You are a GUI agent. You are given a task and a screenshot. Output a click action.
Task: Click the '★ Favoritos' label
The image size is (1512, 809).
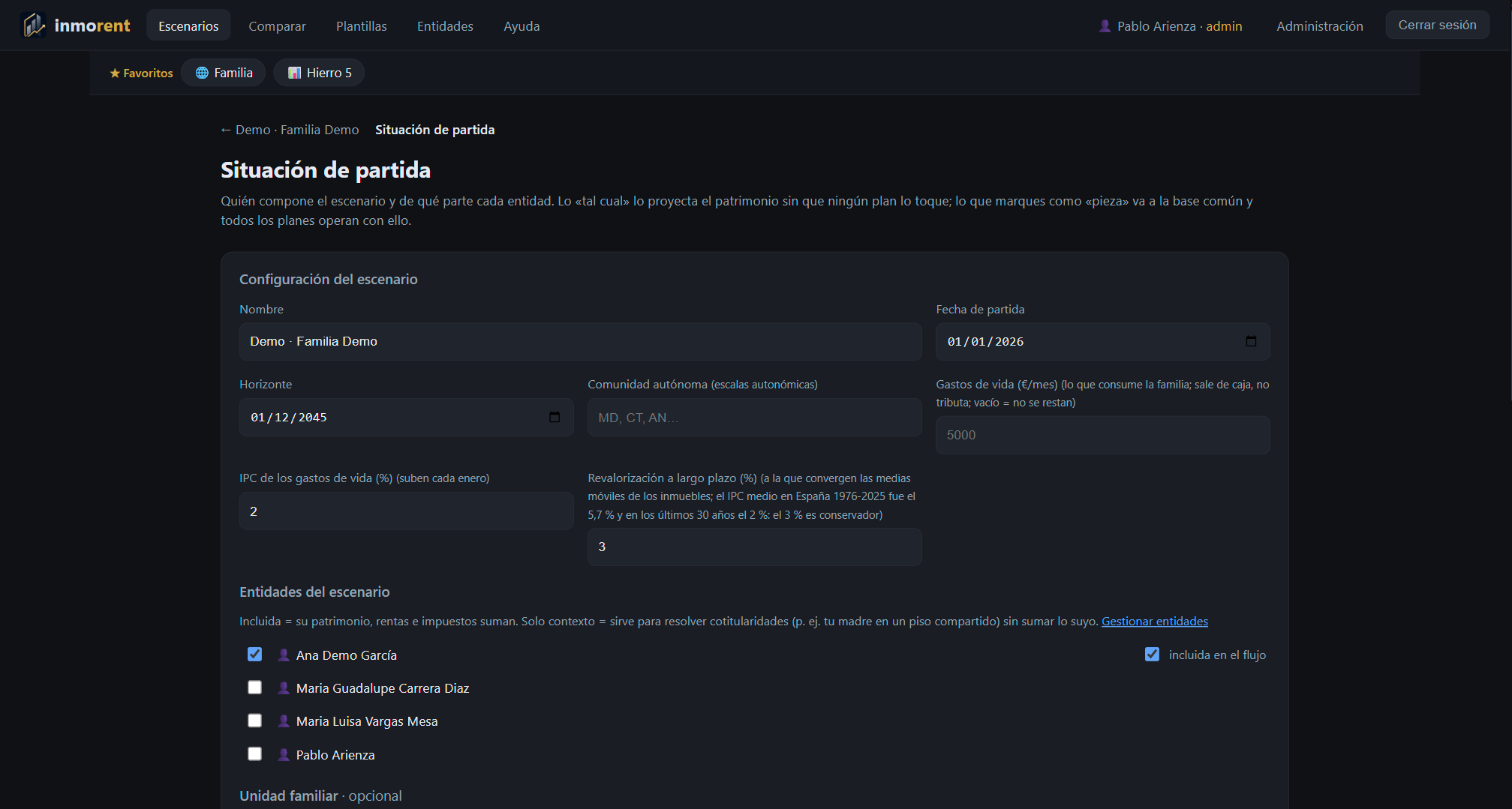[141, 73]
